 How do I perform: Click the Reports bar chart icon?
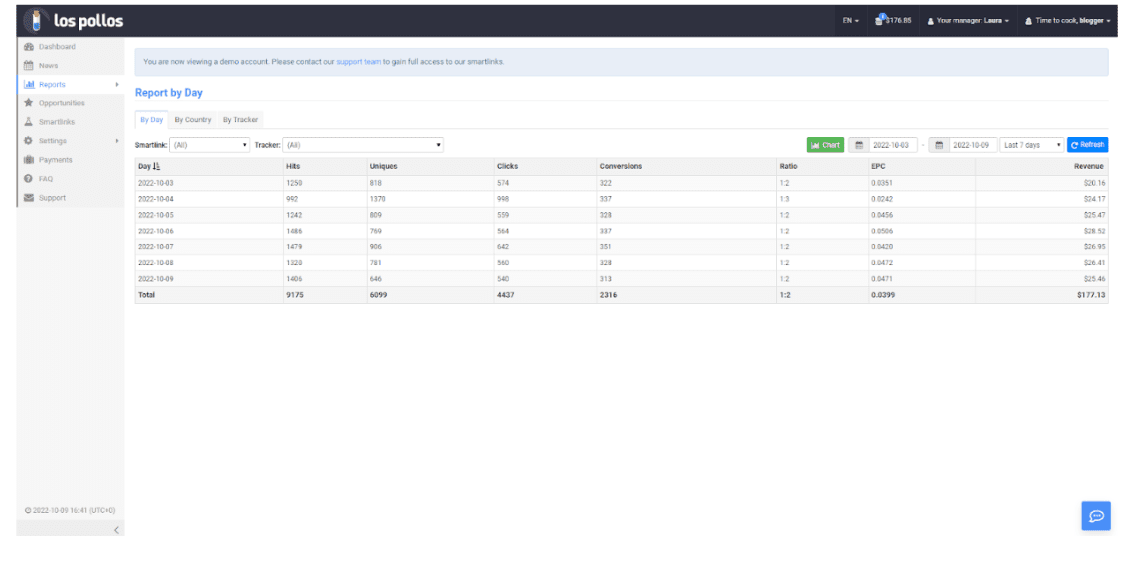[x=29, y=84]
